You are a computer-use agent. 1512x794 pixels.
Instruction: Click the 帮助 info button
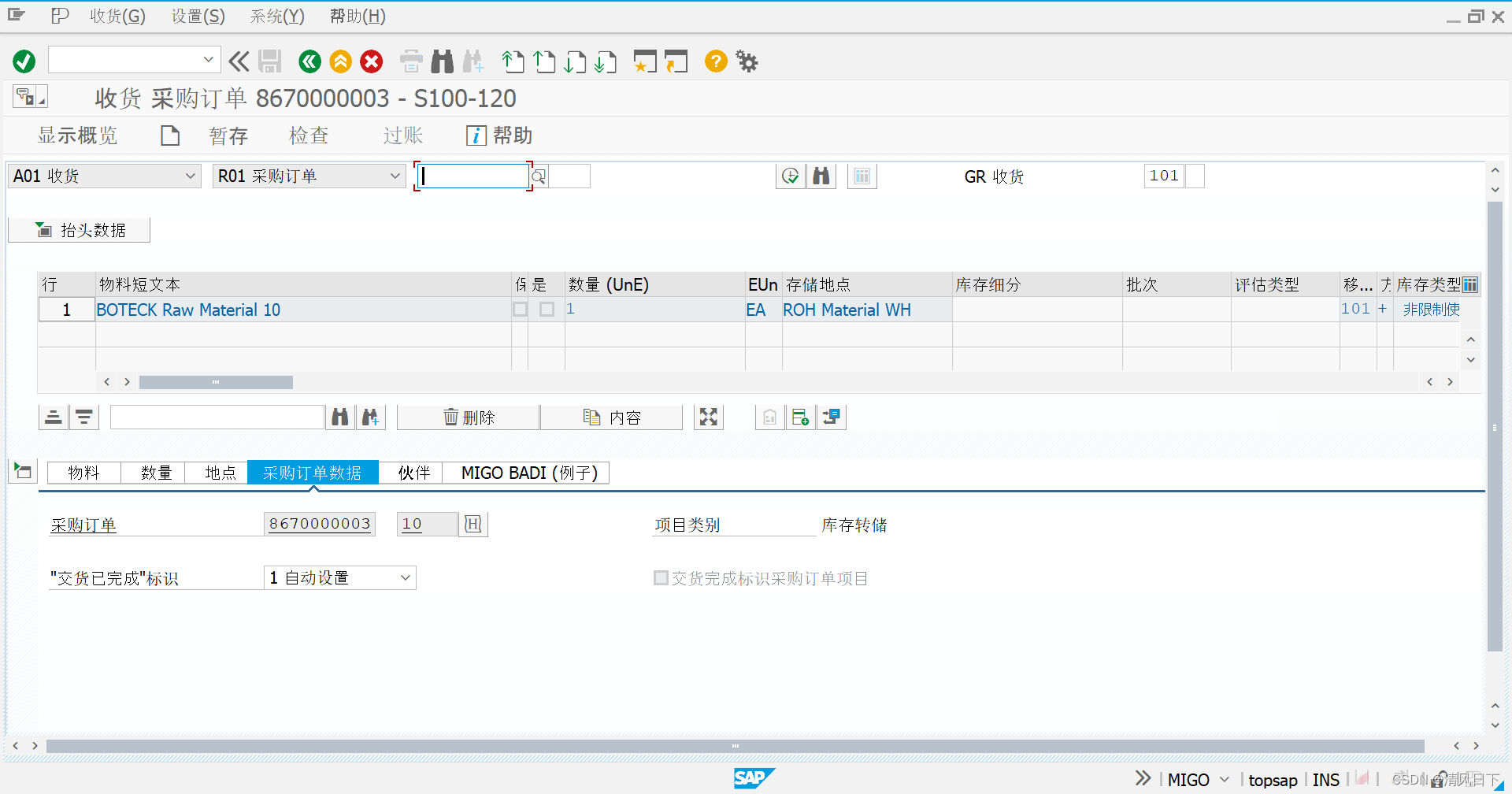(x=499, y=135)
